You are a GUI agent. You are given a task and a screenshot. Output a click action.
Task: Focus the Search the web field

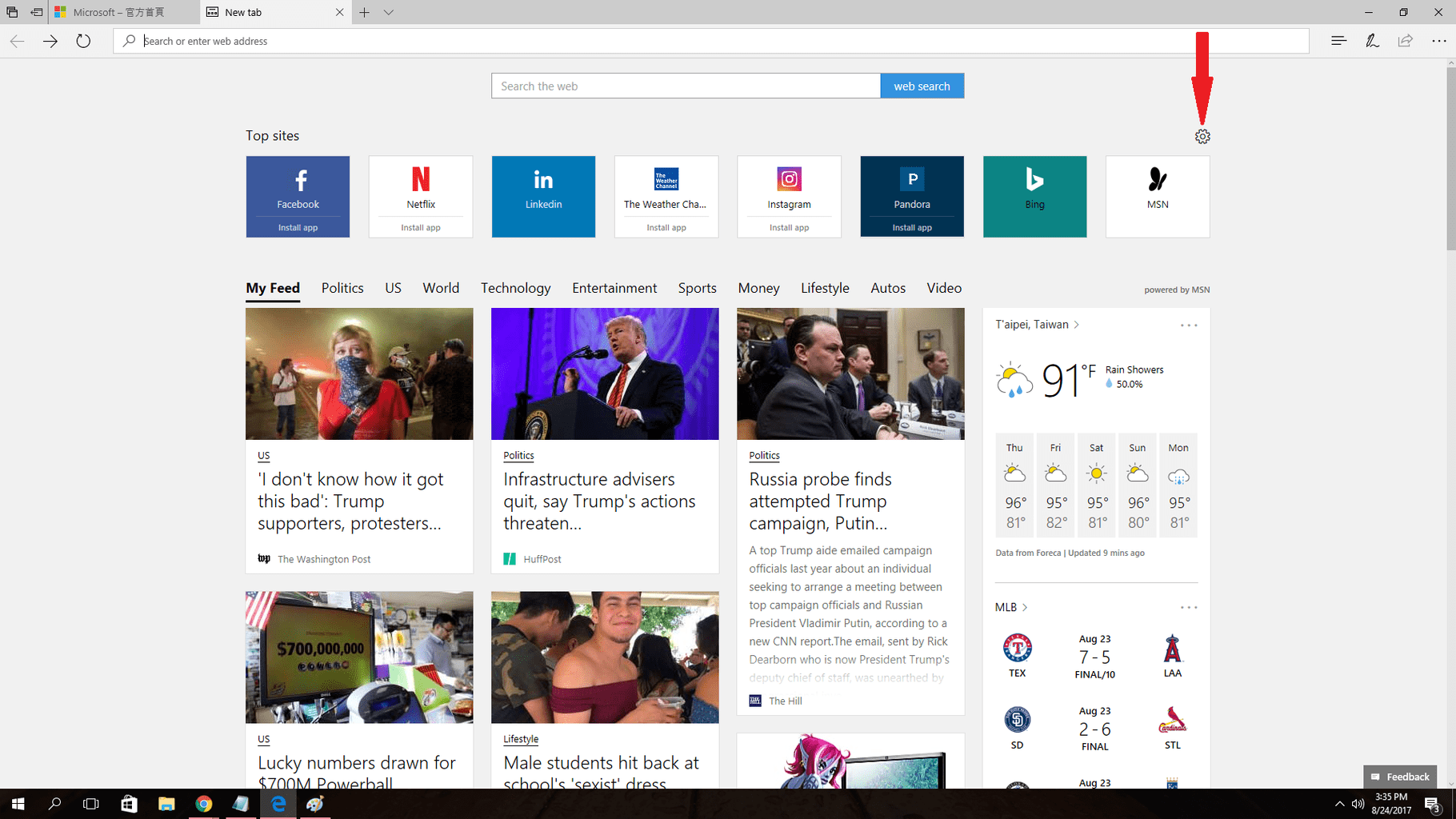click(x=686, y=86)
